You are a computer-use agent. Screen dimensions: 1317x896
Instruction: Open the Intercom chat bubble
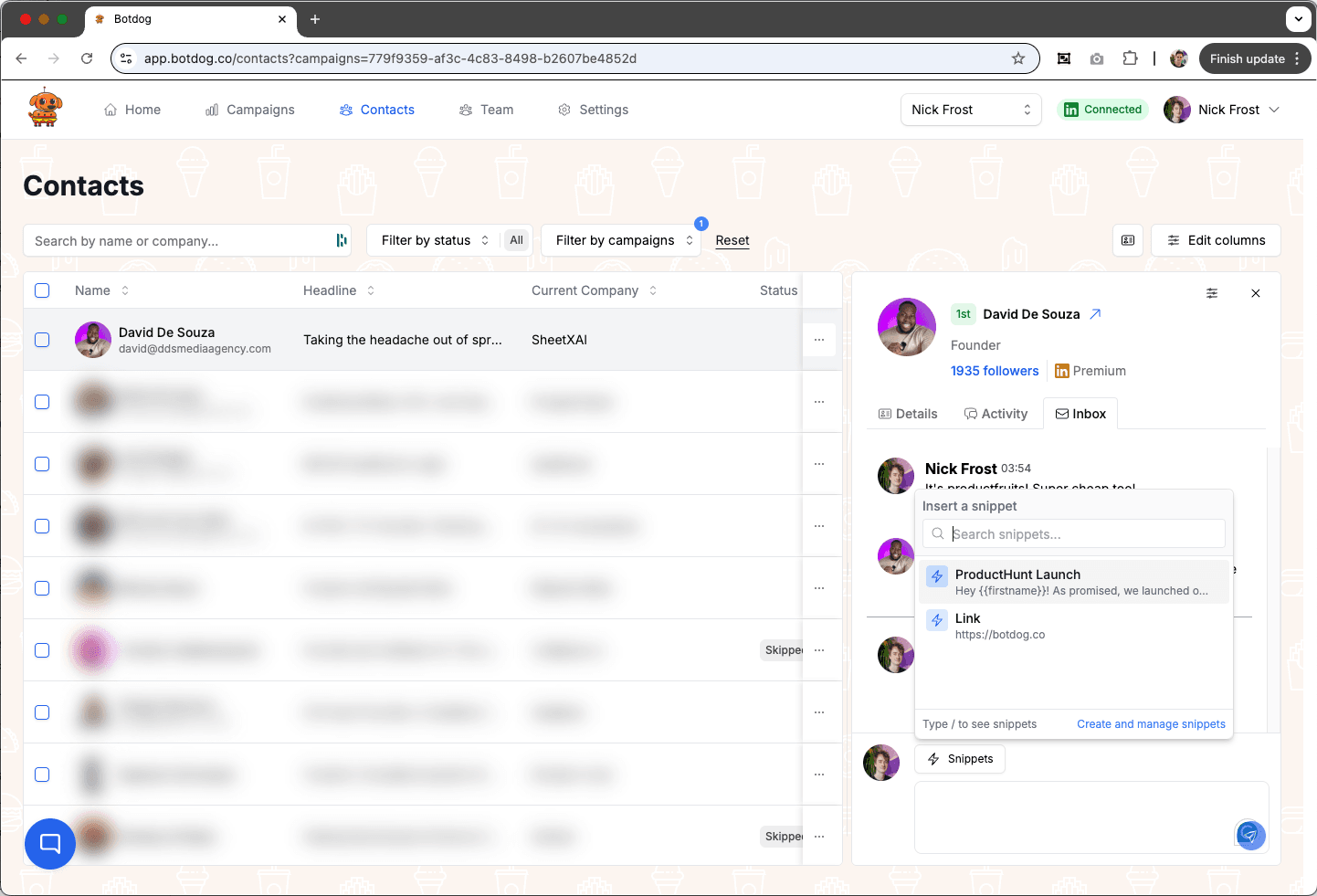[x=49, y=843]
